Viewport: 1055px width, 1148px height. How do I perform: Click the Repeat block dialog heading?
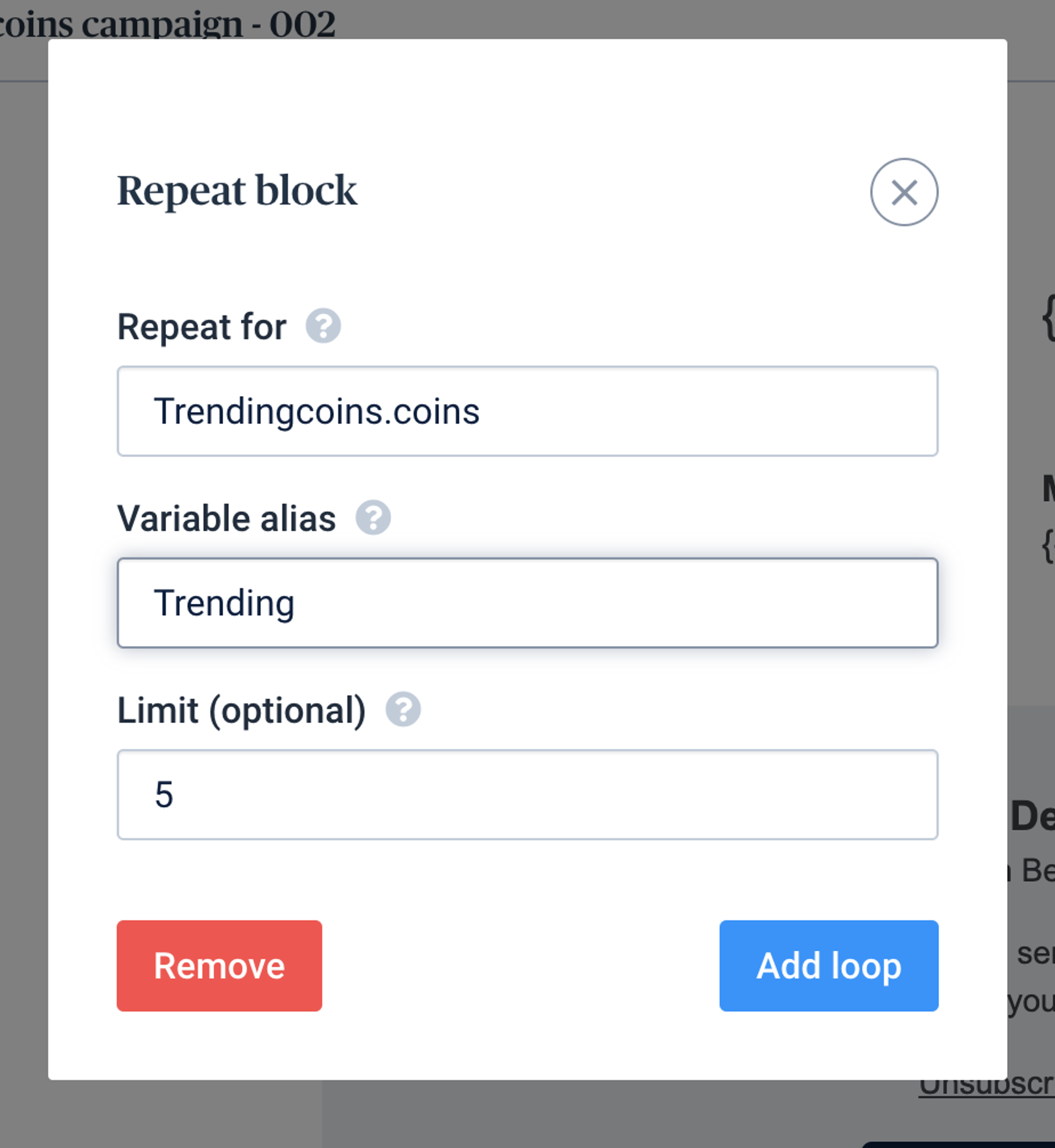(x=237, y=190)
